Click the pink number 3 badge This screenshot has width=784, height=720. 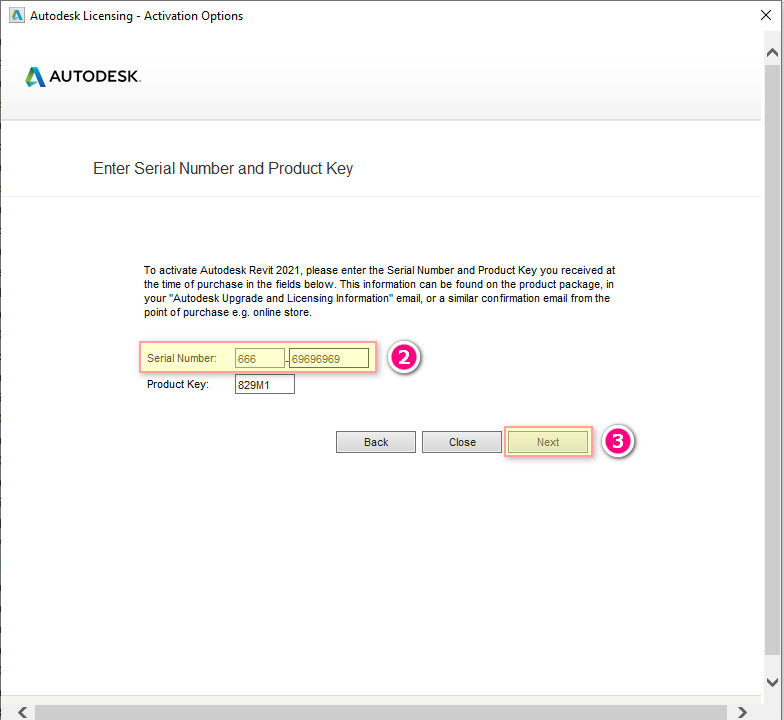[618, 441]
